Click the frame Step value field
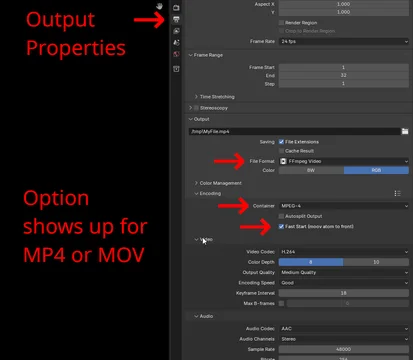413x360 pixels. (x=344, y=84)
